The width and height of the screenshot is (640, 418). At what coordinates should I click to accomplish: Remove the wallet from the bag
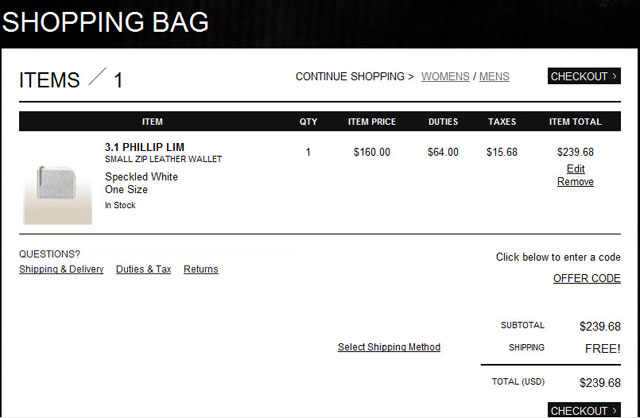pos(575,182)
